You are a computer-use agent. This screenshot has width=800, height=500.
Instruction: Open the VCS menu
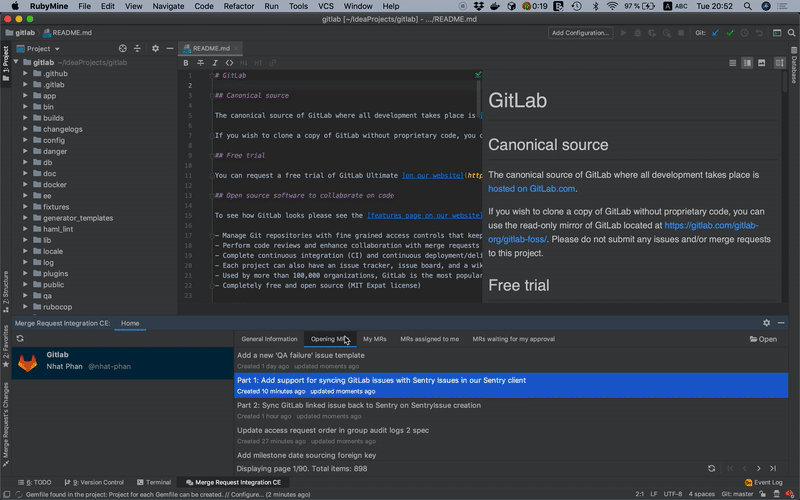(x=326, y=6)
